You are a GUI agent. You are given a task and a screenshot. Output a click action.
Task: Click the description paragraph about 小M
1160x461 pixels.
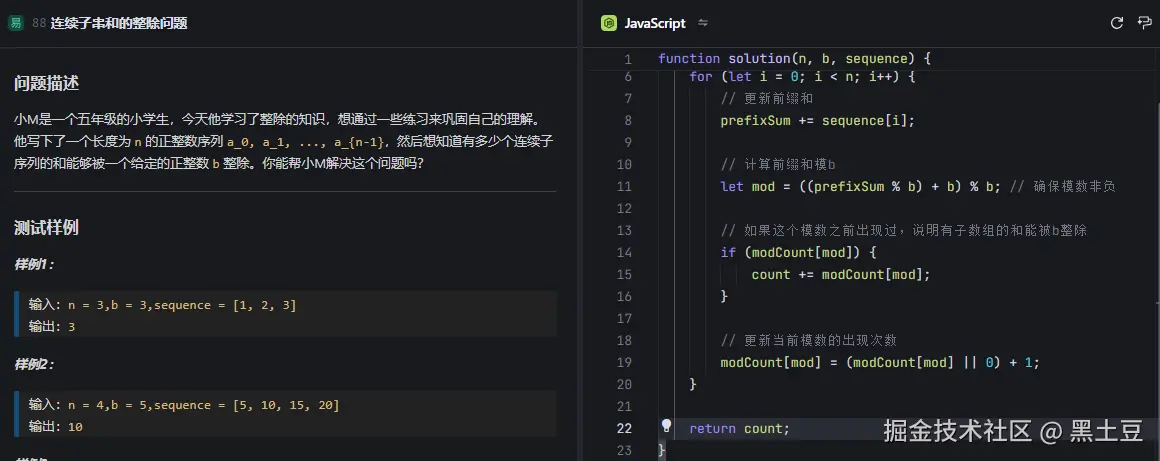(x=285, y=141)
